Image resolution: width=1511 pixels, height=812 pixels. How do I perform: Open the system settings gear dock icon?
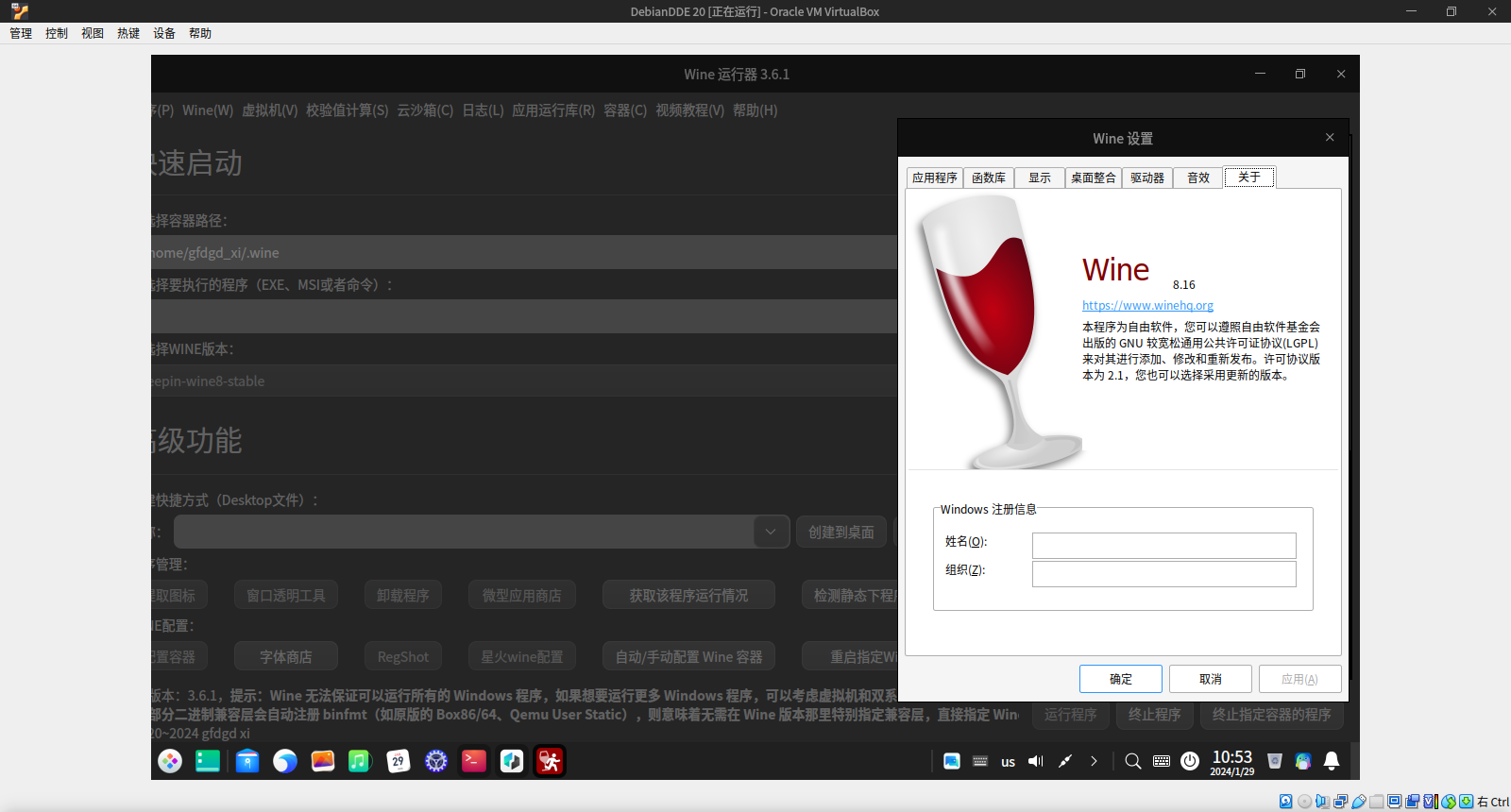point(436,761)
